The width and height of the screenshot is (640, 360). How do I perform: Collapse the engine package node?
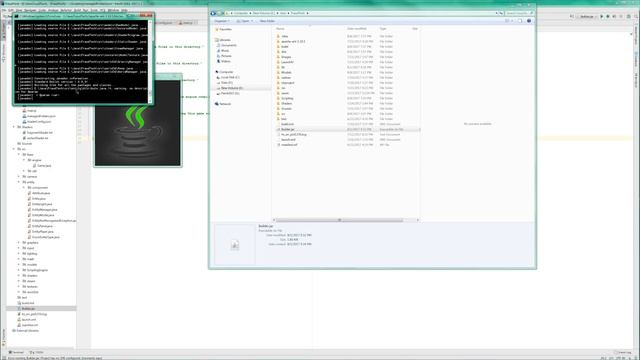coord(24,160)
